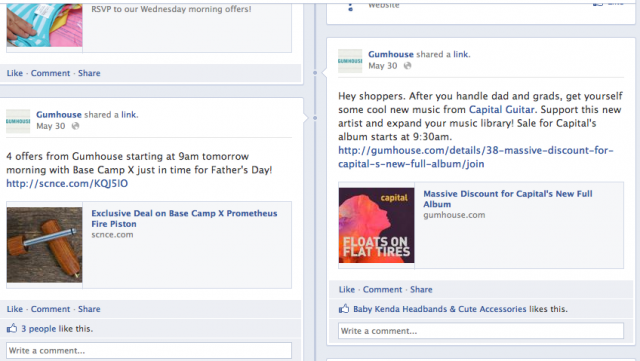The width and height of the screenshot is (640, 361).
Task: Open Gumhouse avatar on the Capital Guitar post
Action: [x=350, y=61]
